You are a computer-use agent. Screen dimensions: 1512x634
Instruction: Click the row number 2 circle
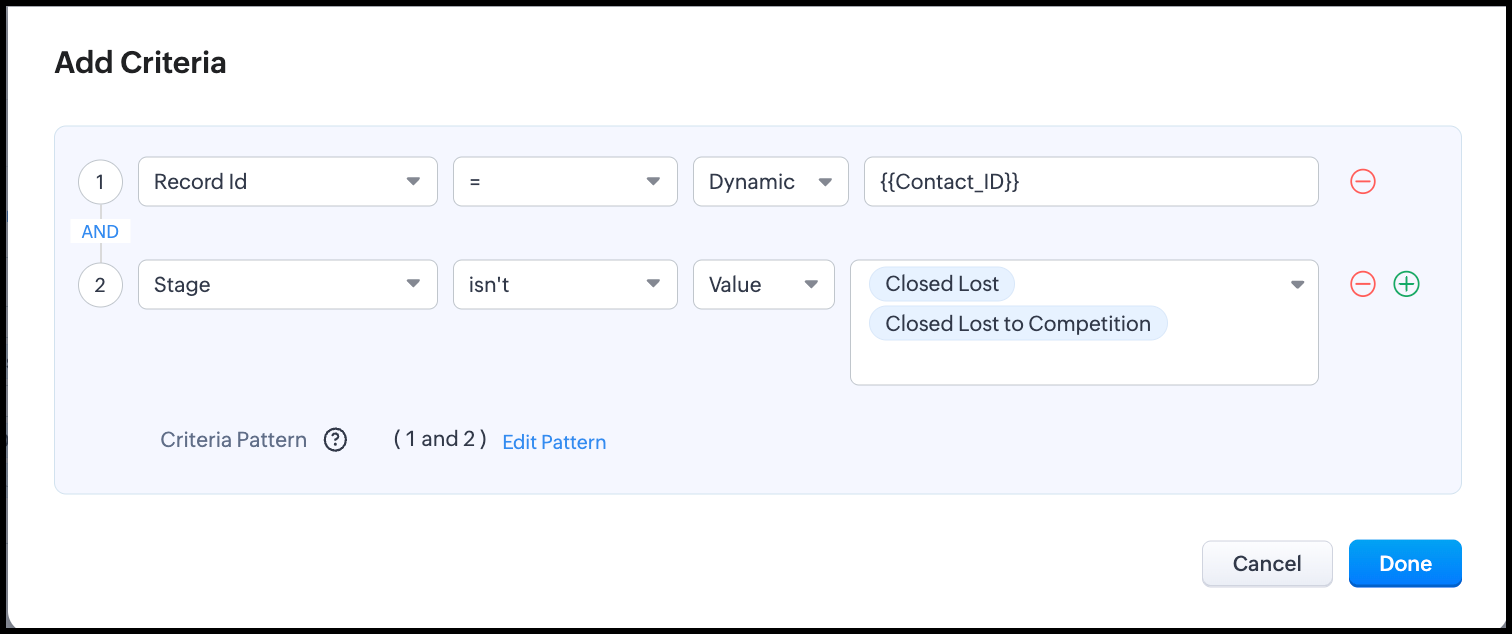point(100,285)
